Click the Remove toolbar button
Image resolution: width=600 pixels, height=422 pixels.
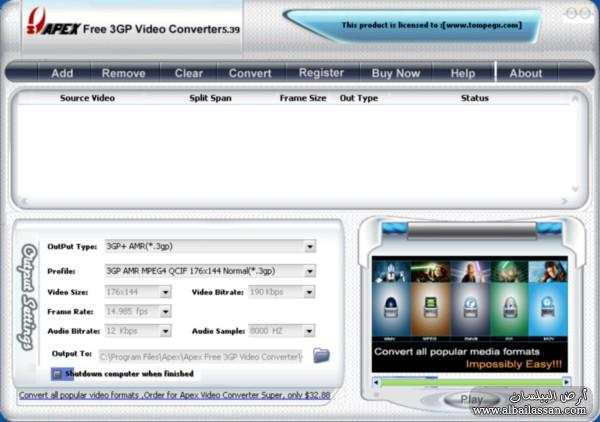pos(124,73)
